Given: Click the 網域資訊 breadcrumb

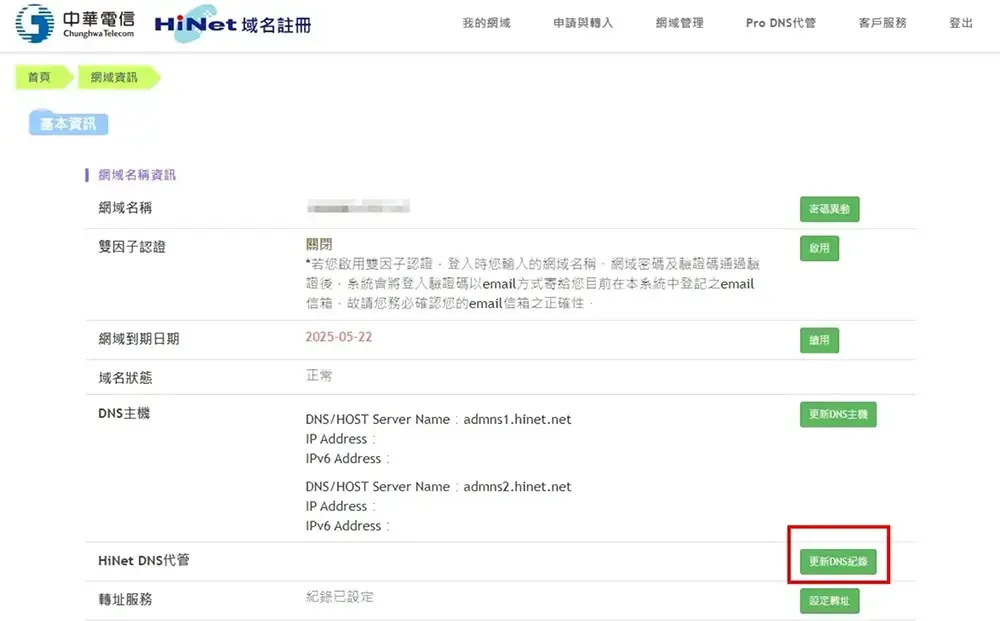Looking at the screenshot, I should tap(118, 77).
